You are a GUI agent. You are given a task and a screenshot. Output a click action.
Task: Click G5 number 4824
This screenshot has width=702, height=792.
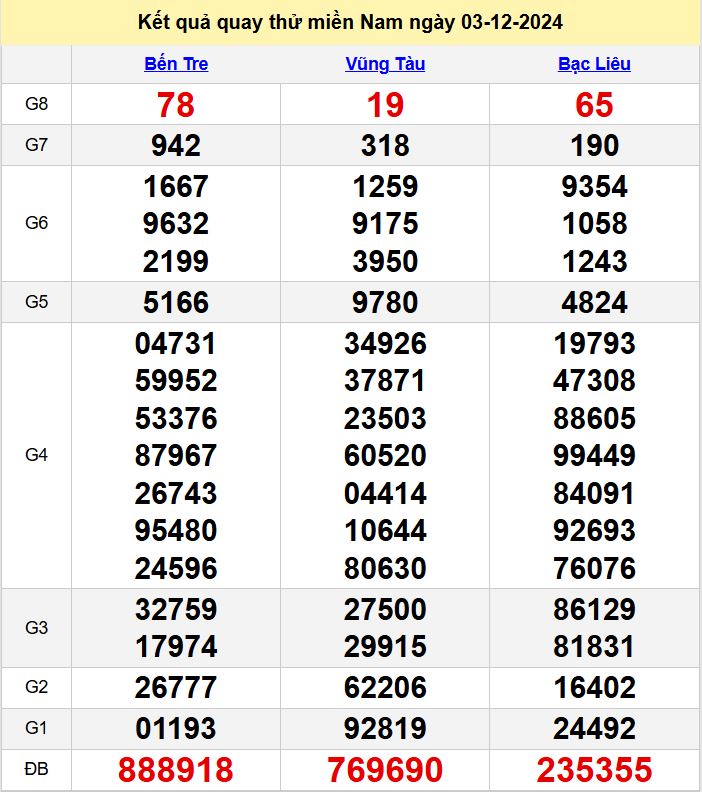[x=594, y=303]
